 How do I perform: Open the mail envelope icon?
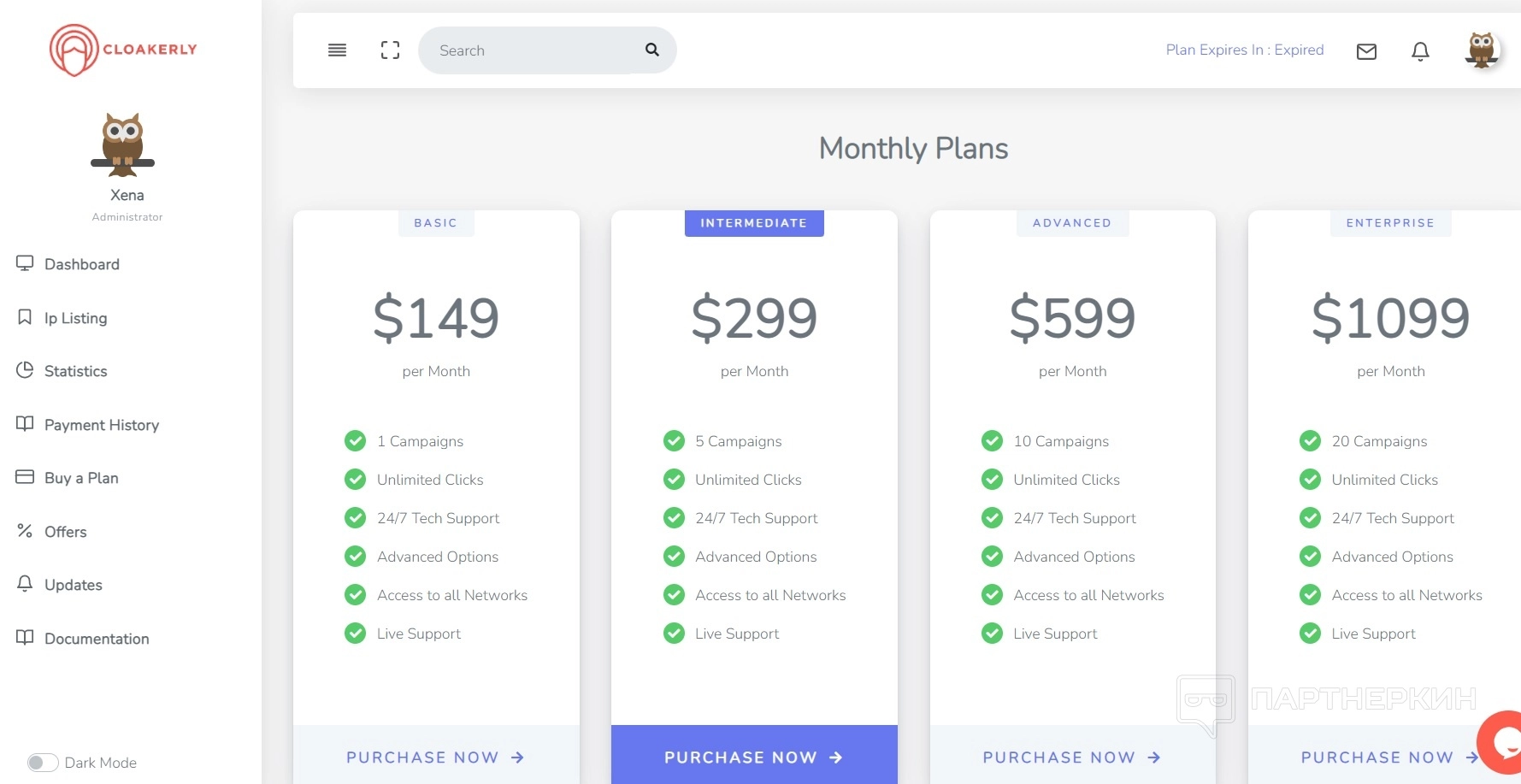[x=1366, y=51]
